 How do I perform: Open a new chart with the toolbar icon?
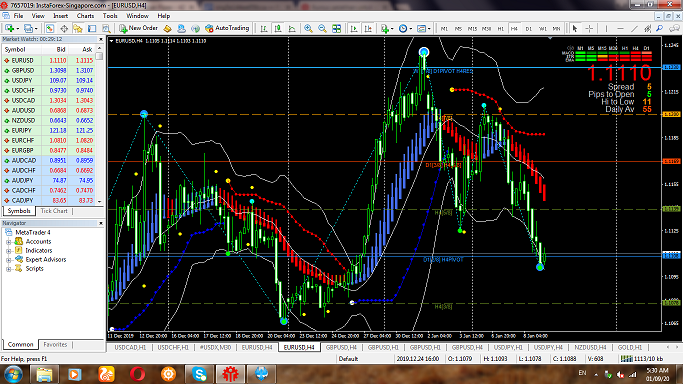pyautogui.click(x=9, y=28)
